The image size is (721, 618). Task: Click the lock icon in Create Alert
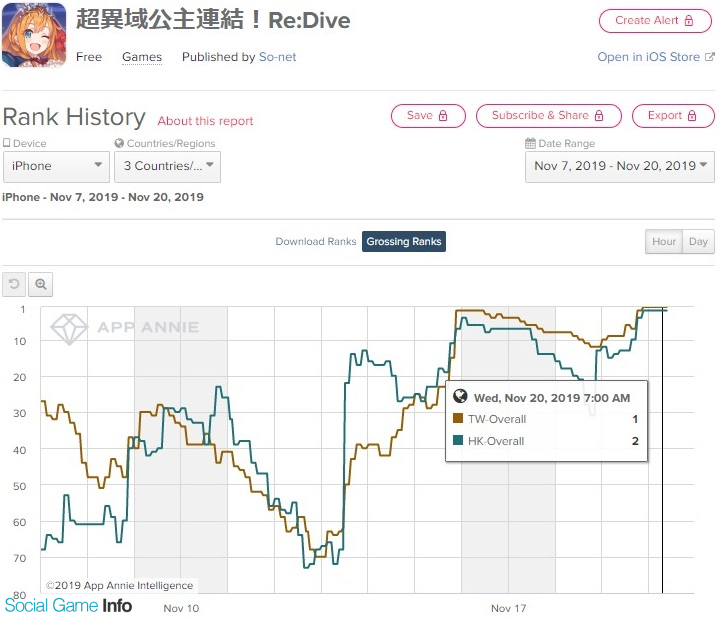(x=688, y=21)
